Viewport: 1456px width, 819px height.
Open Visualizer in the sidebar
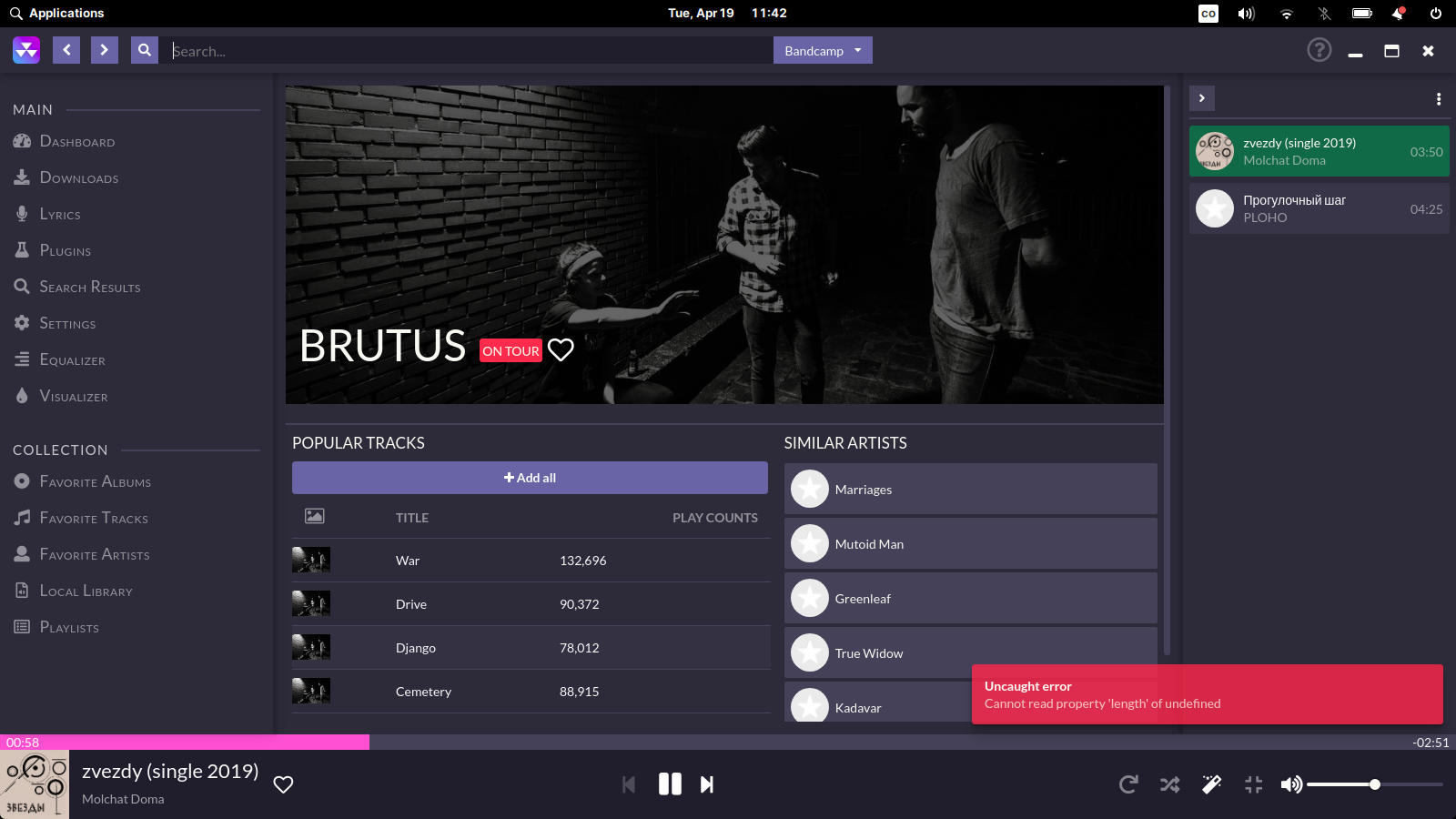click(60, 396)
